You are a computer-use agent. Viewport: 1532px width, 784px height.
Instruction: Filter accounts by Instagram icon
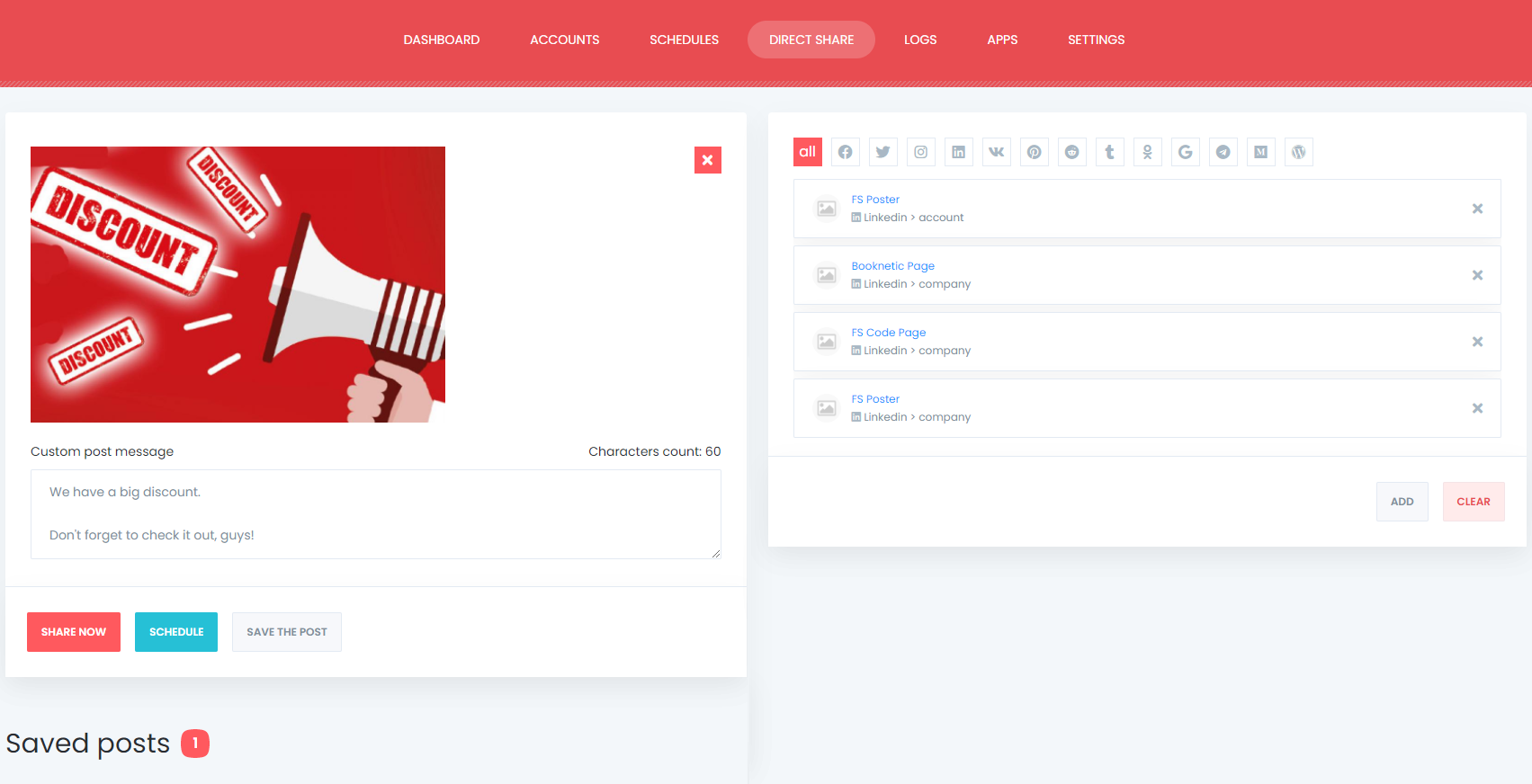(920, 152)
